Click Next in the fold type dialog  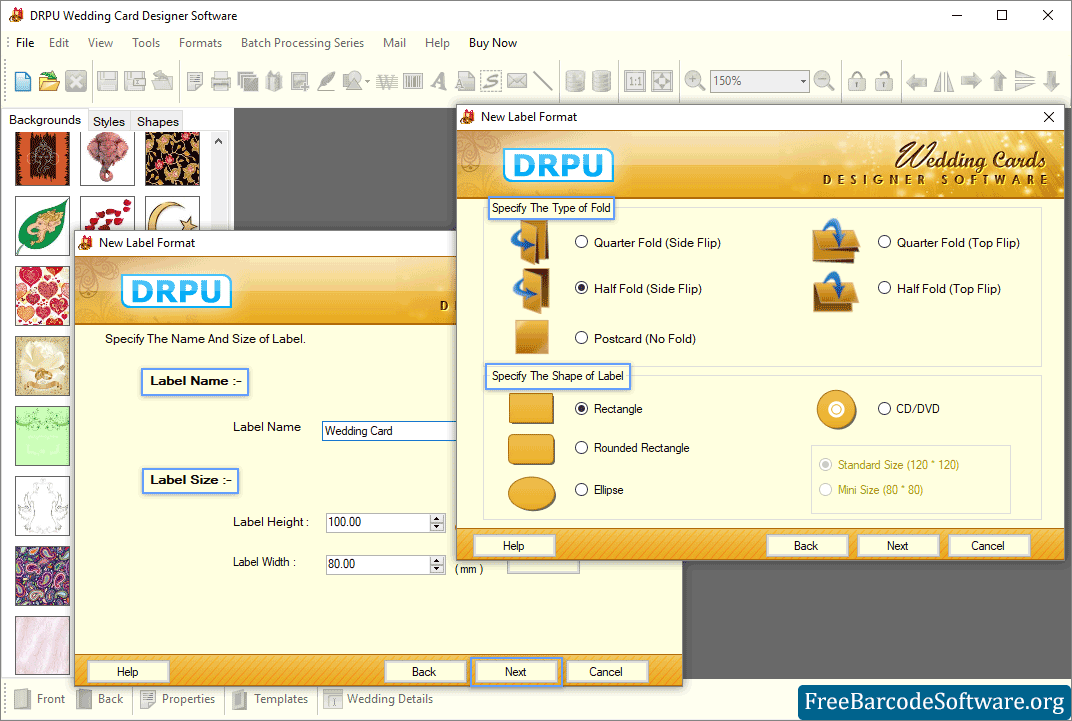pyautogui.click(x=898, y=545)
